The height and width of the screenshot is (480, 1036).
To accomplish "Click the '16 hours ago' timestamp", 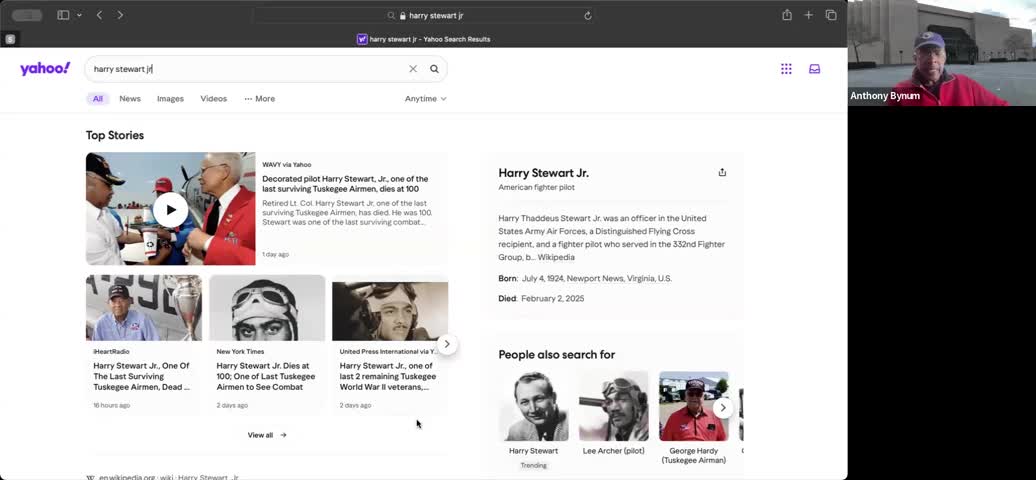I will [112, 405].
